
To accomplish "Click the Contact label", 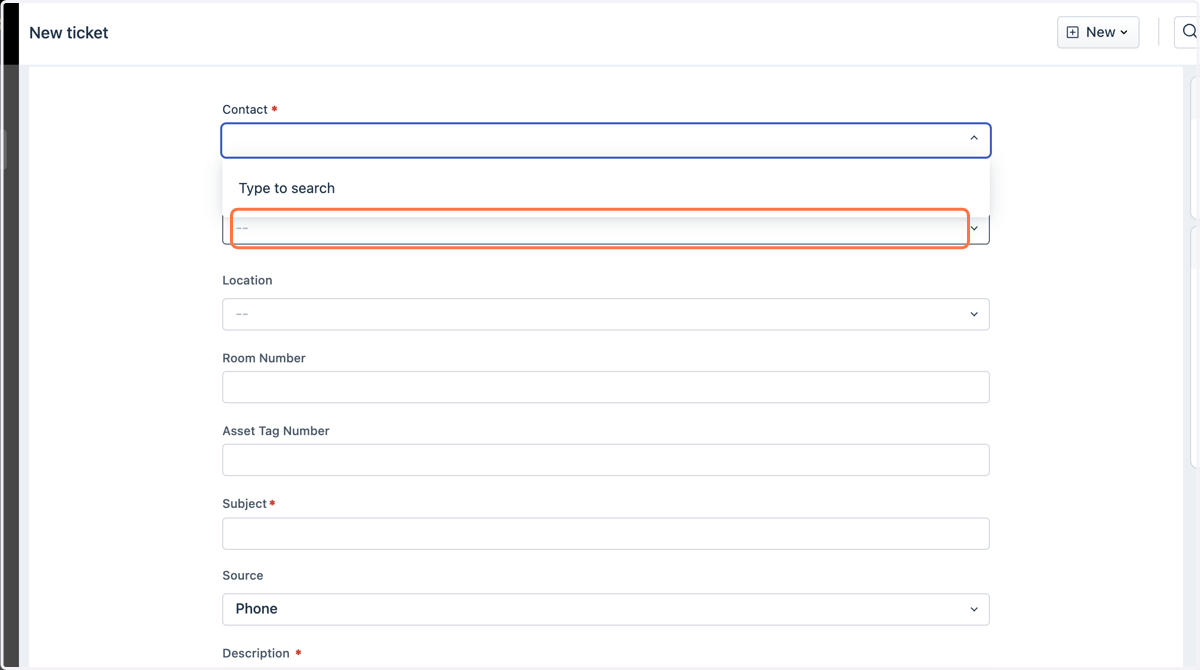I will (245, 109).
